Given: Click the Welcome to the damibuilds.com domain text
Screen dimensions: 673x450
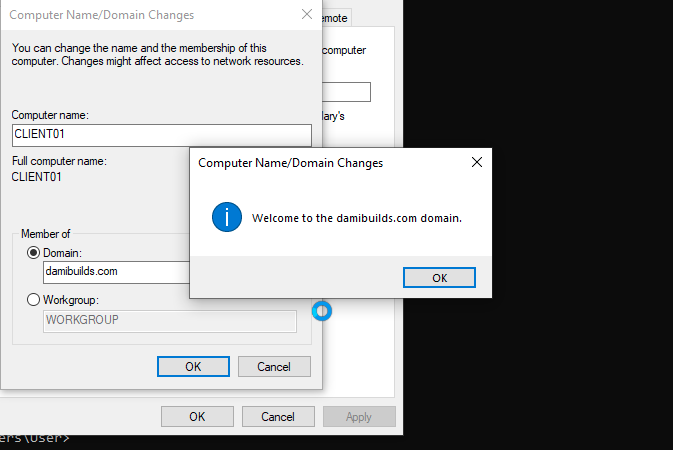Looking at the screenshot, I should 357,218.
